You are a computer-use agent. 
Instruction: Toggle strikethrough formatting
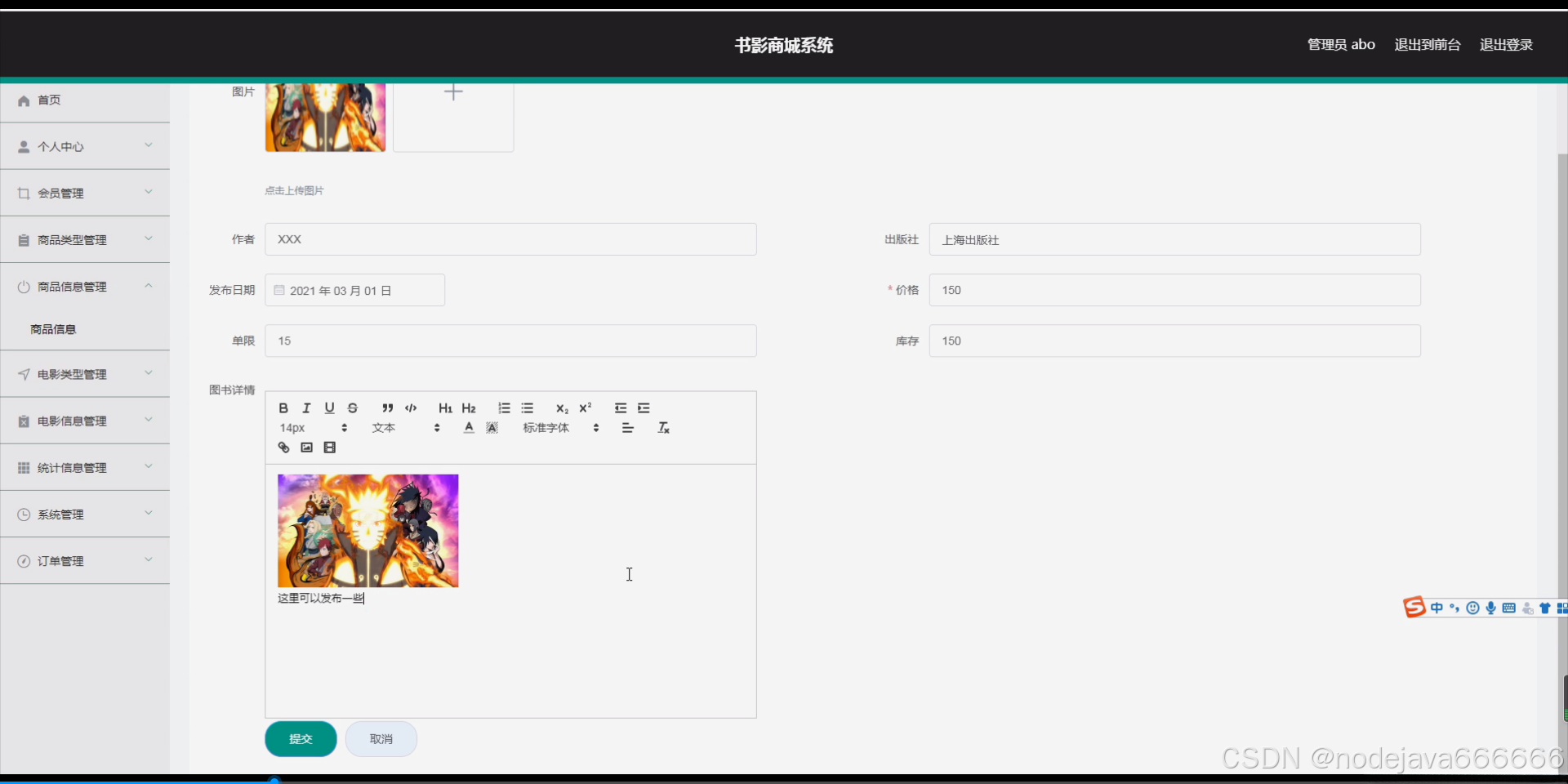tap(353, 408)
